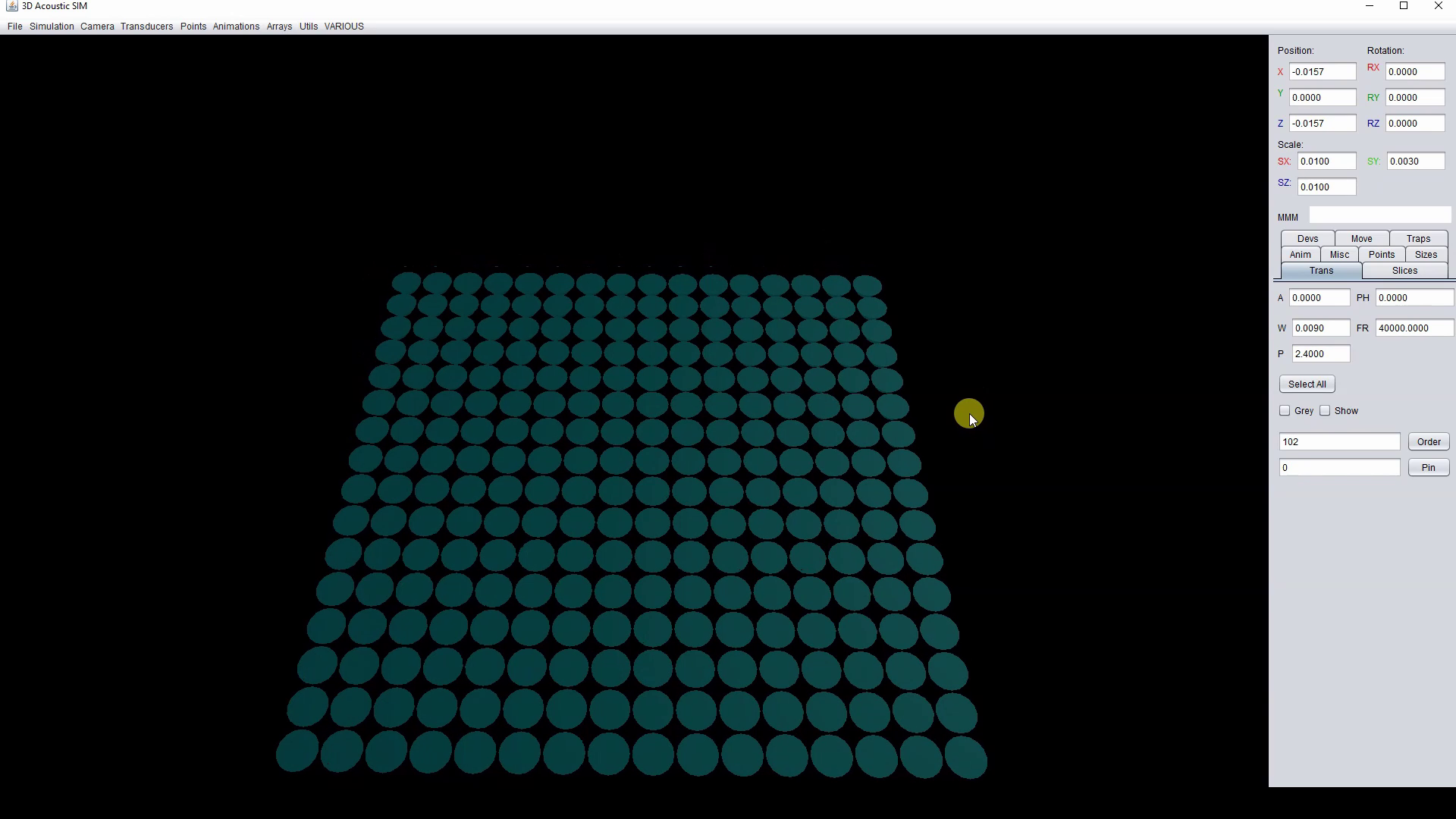Open the Move panel
Viewport: 1456px width, 819px height.
pyautogui.click(x=1362, y=238)
